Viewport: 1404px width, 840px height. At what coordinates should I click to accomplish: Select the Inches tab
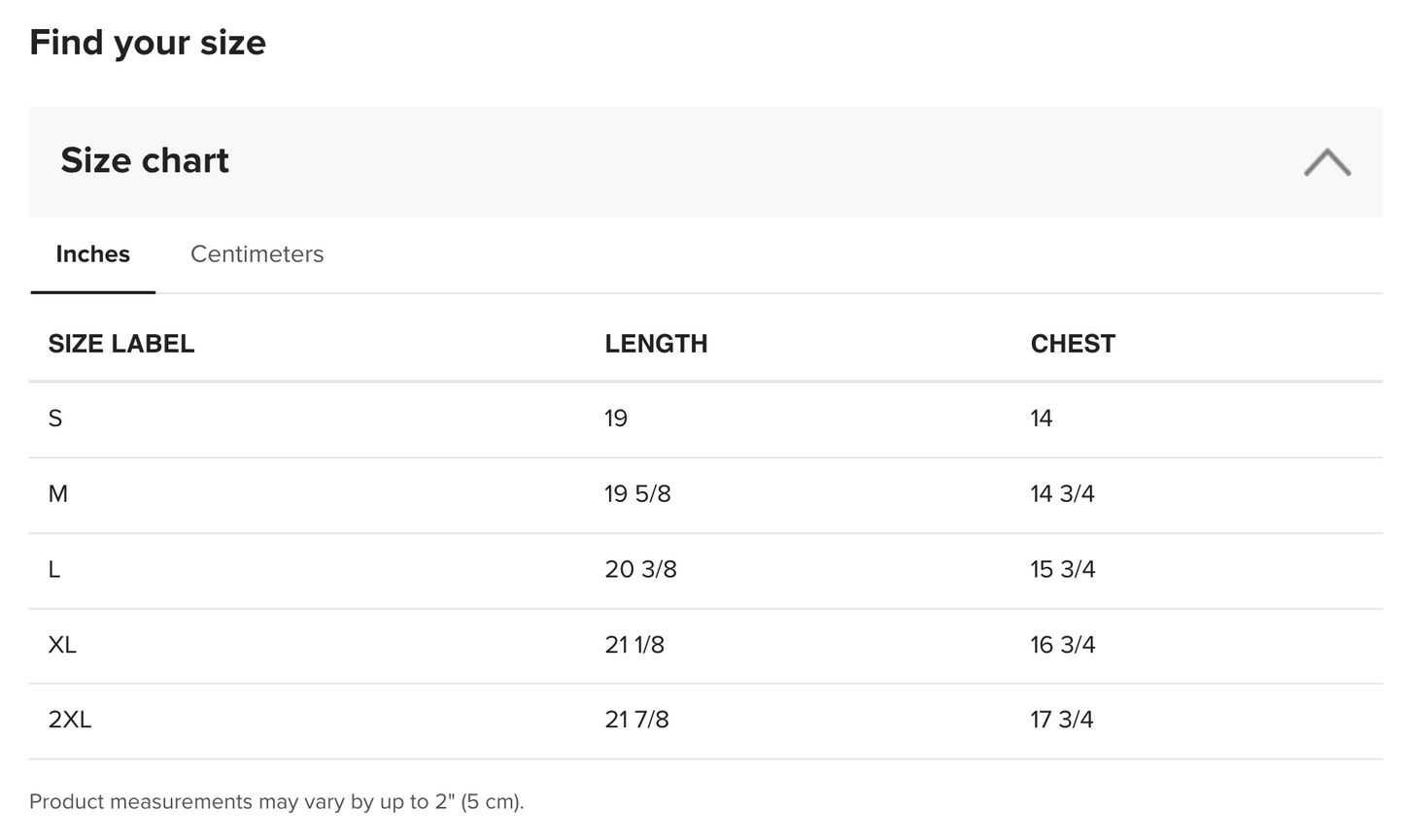tap(93, 254)
